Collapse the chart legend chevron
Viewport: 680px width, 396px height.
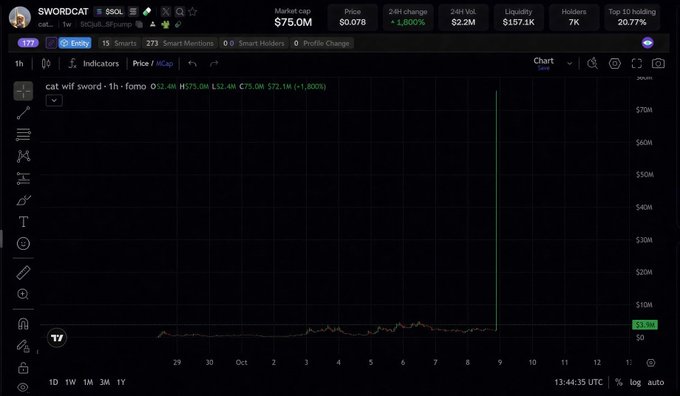pyautogui.click(x=54, y=101)
